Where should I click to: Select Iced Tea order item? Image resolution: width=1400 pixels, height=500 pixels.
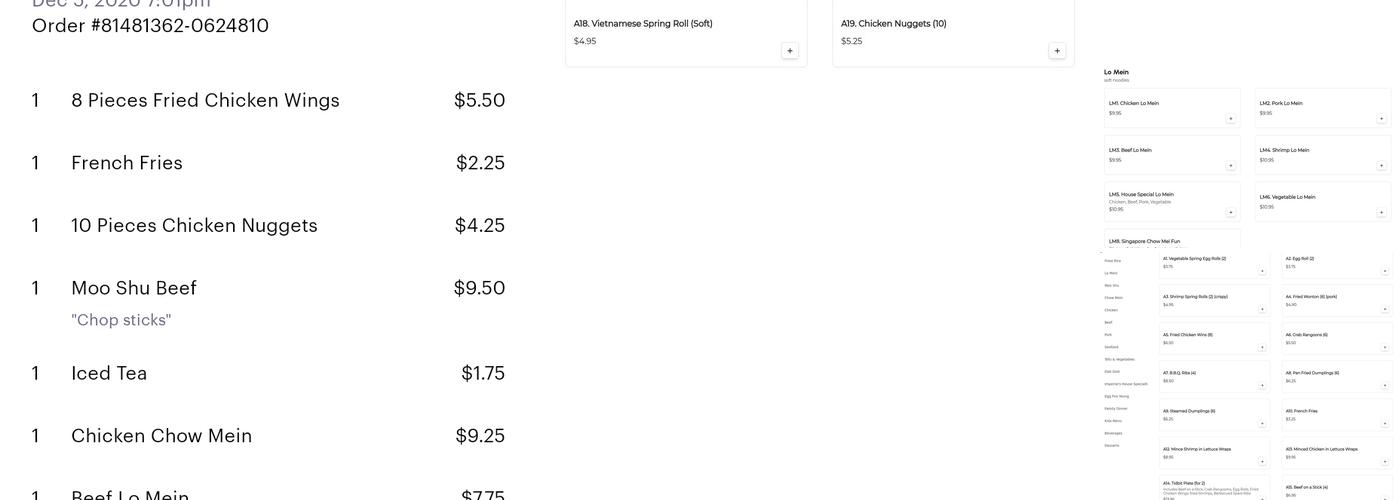pyautogui.click(x=268, y=373)
